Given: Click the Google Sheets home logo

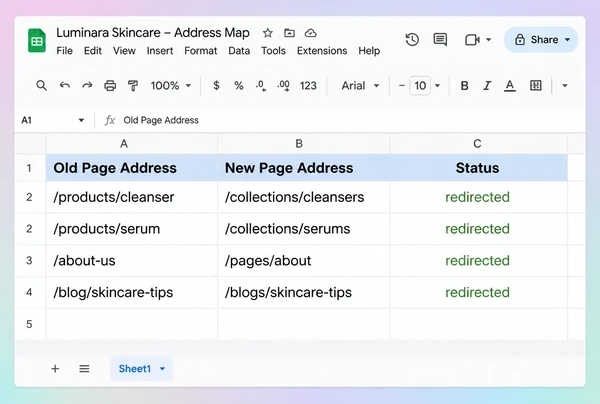Looking at the screenshot, I should point(37,40).
